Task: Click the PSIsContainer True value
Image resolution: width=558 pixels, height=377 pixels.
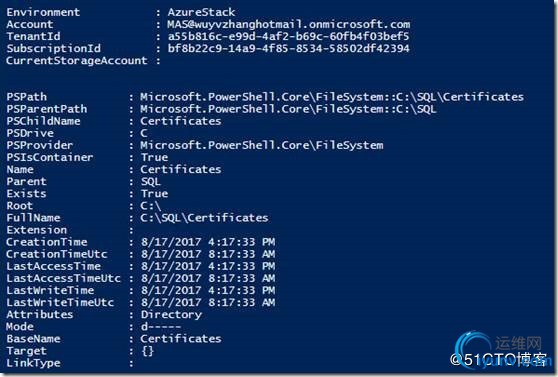Action: tap(154, 157)
